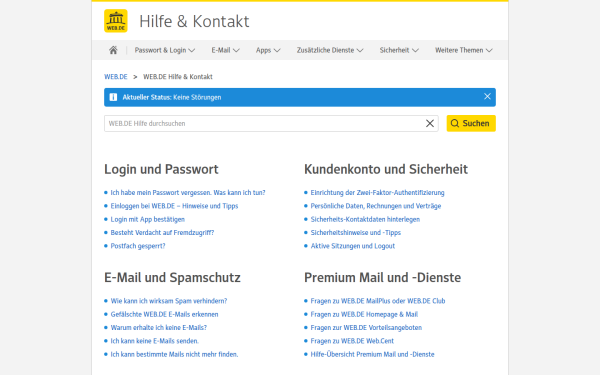Expand the Passwort & Login menu
600x375 pixels.
(165, 50)
